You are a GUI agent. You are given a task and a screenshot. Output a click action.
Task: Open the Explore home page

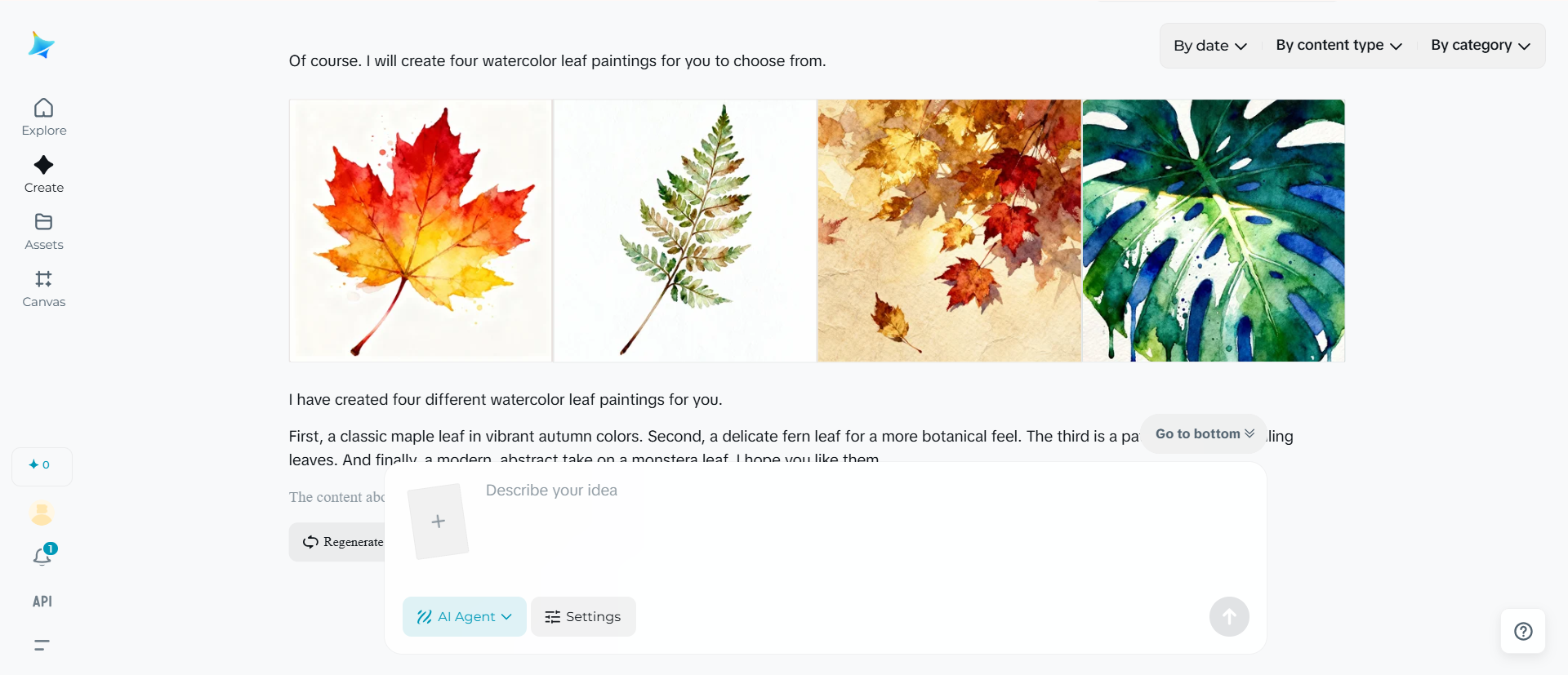(x=44, y=118)
